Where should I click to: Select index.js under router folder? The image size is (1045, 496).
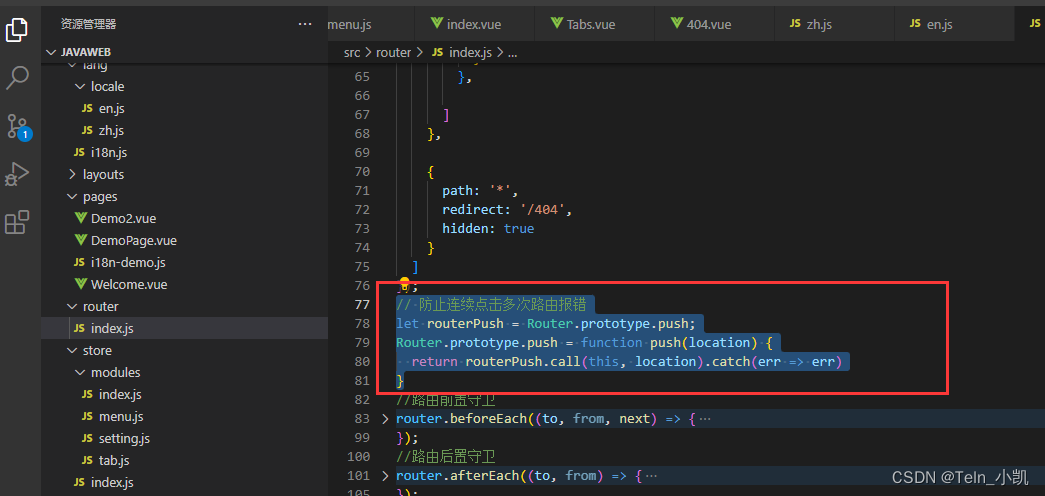click(185, 329)
